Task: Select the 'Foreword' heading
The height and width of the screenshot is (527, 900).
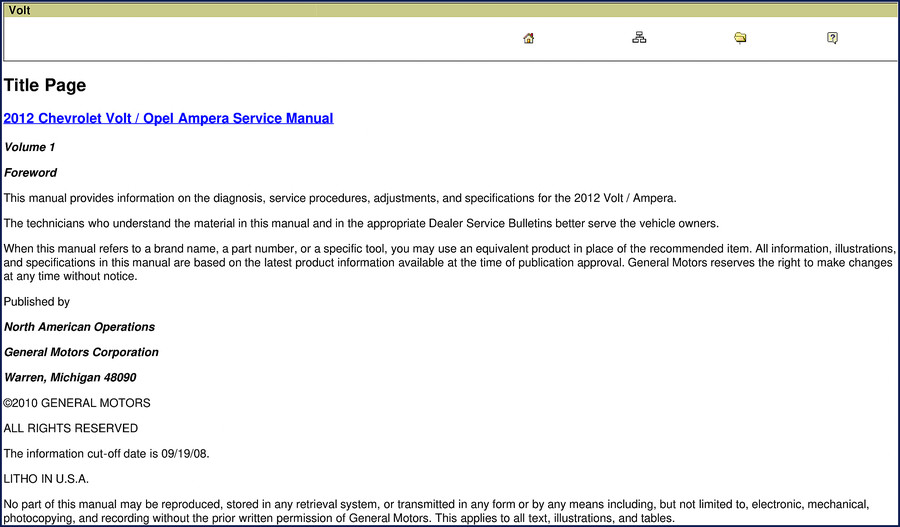Action: coord(30,172)
